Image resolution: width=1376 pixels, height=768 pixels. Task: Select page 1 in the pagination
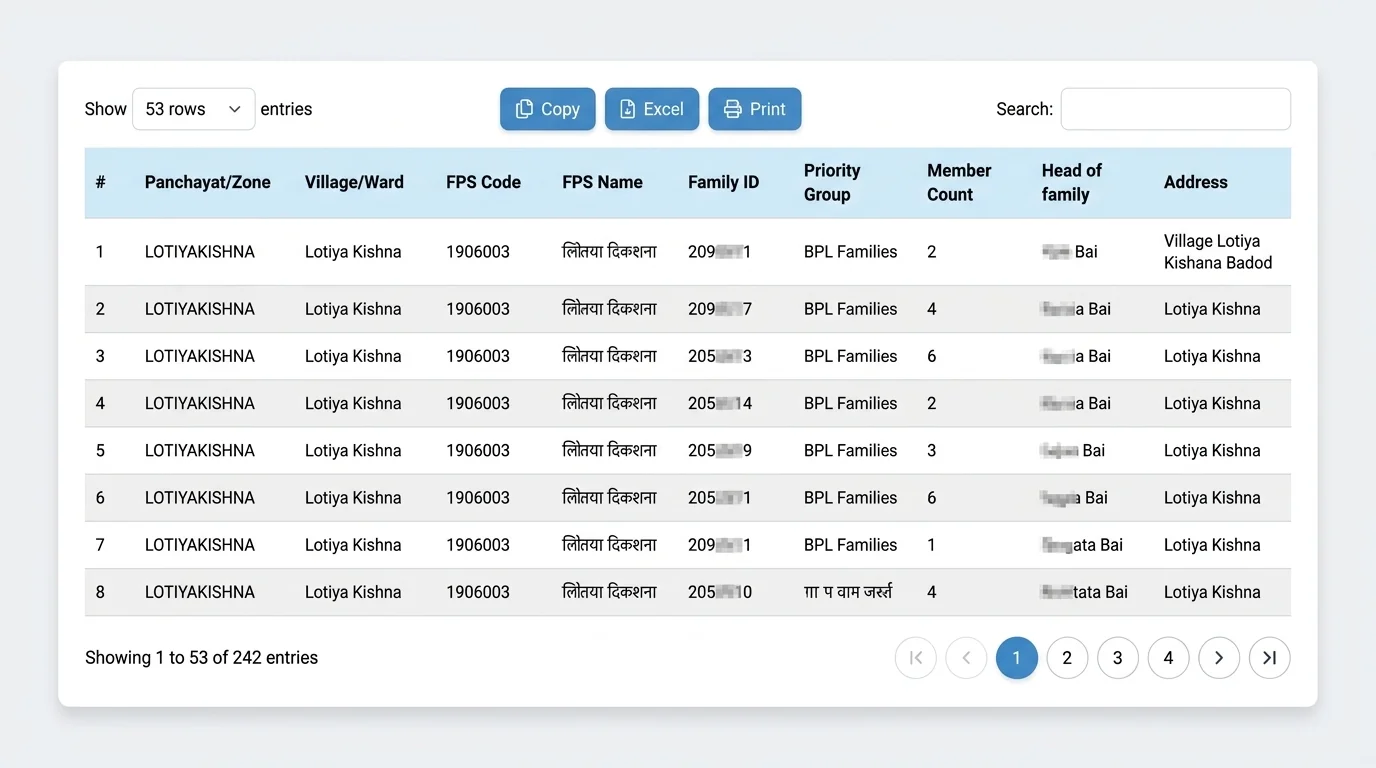(x=1017, y=658)
